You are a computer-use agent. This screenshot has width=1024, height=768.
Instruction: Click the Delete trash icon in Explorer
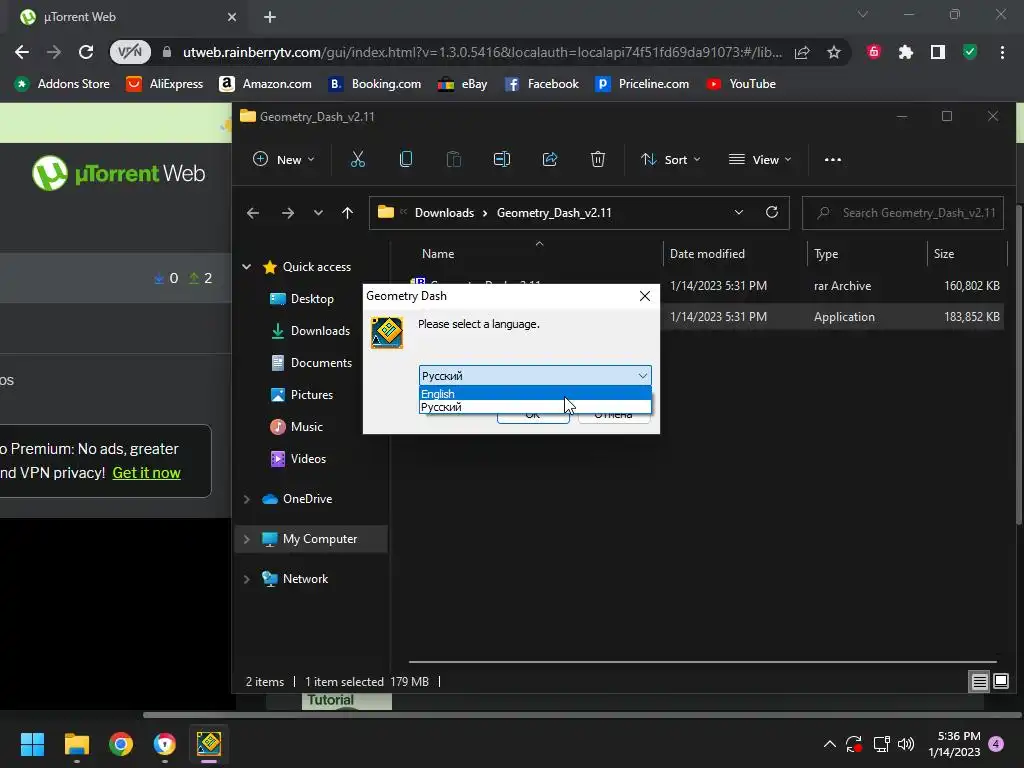click(598, 159)
